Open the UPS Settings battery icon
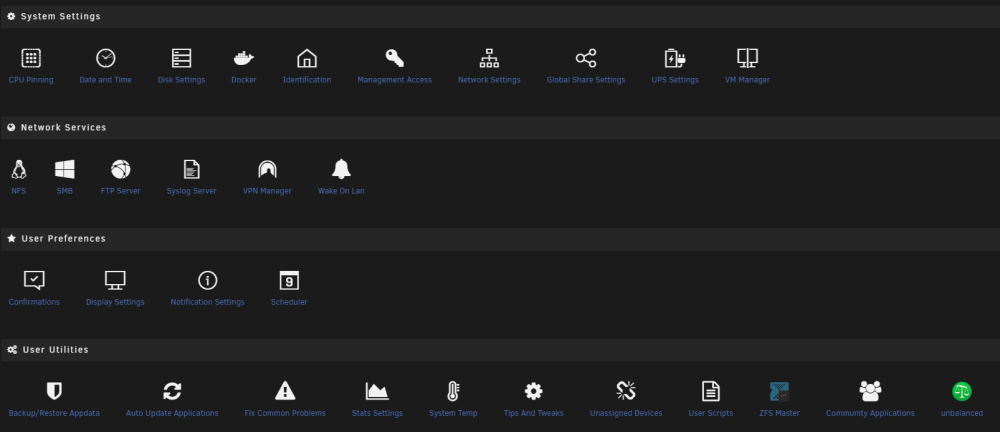 click(675, 58)
